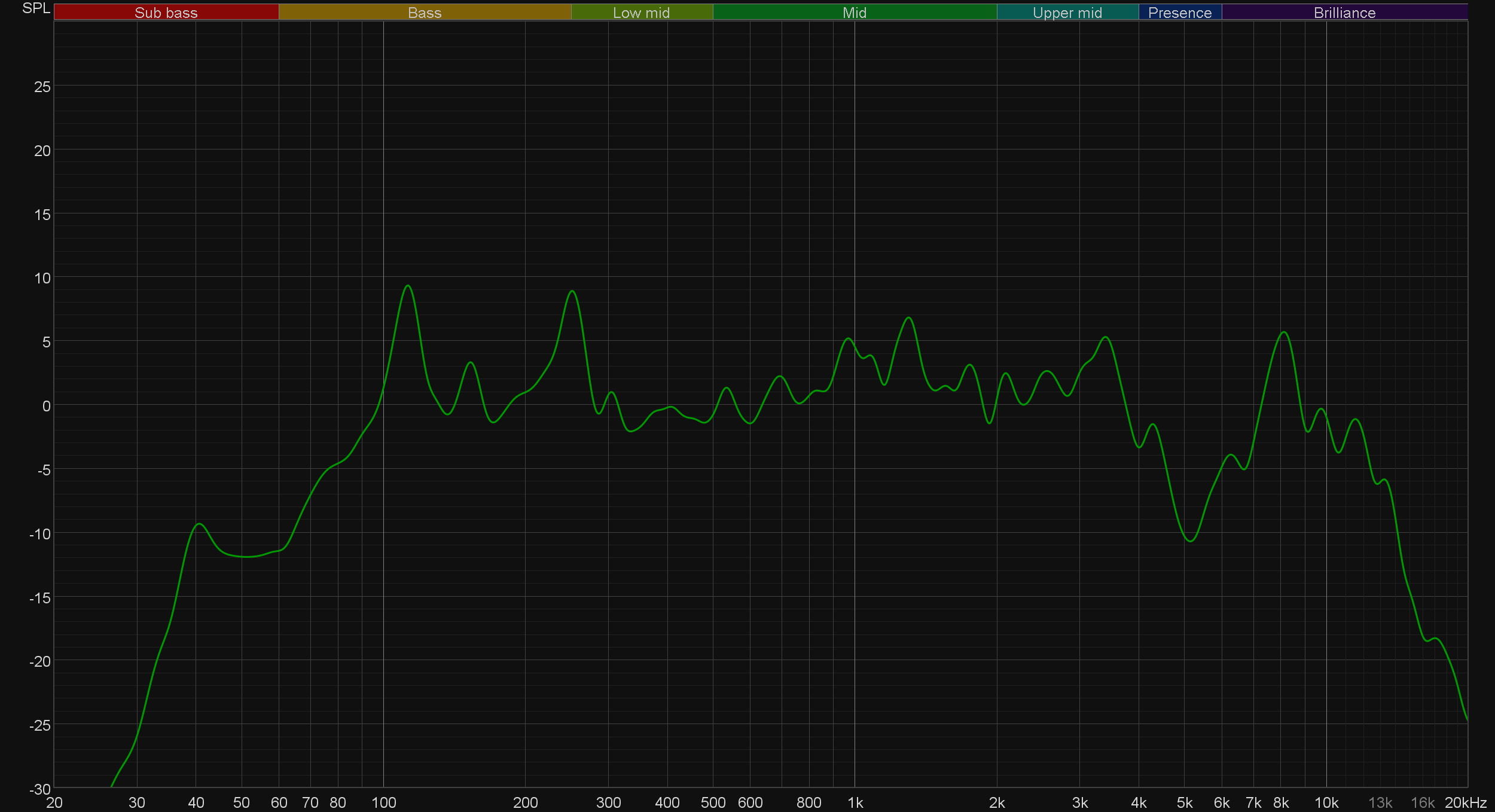
Task: Click the 1k frequency axis label
Action: pos(855,802)
